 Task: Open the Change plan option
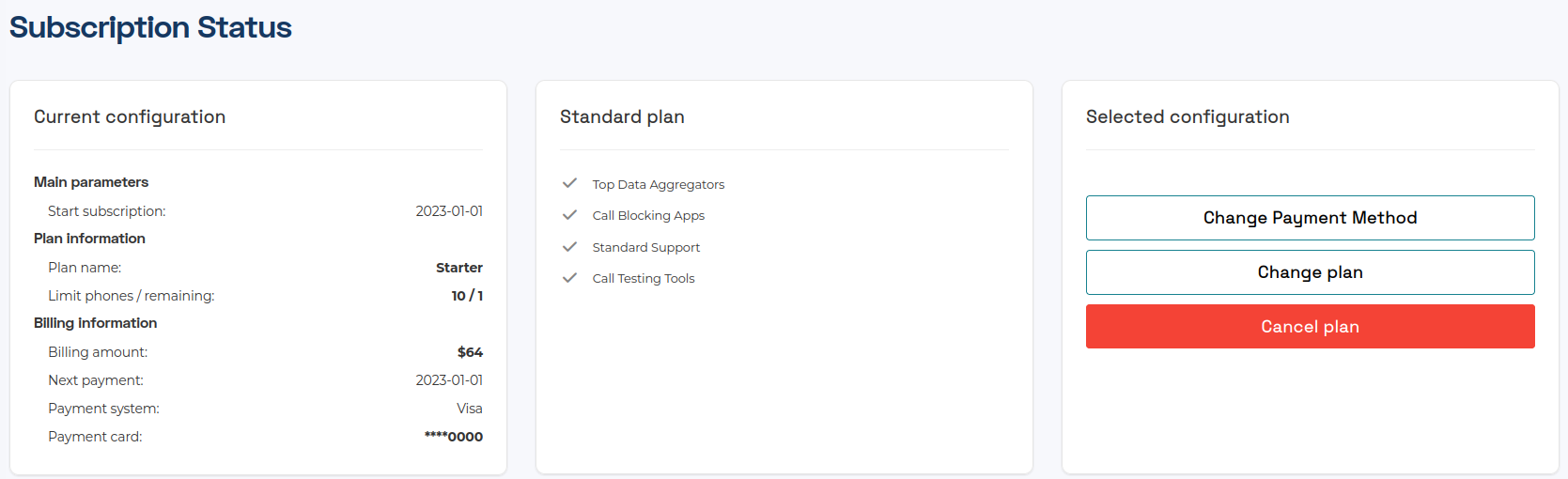[x=1310, y=272]
